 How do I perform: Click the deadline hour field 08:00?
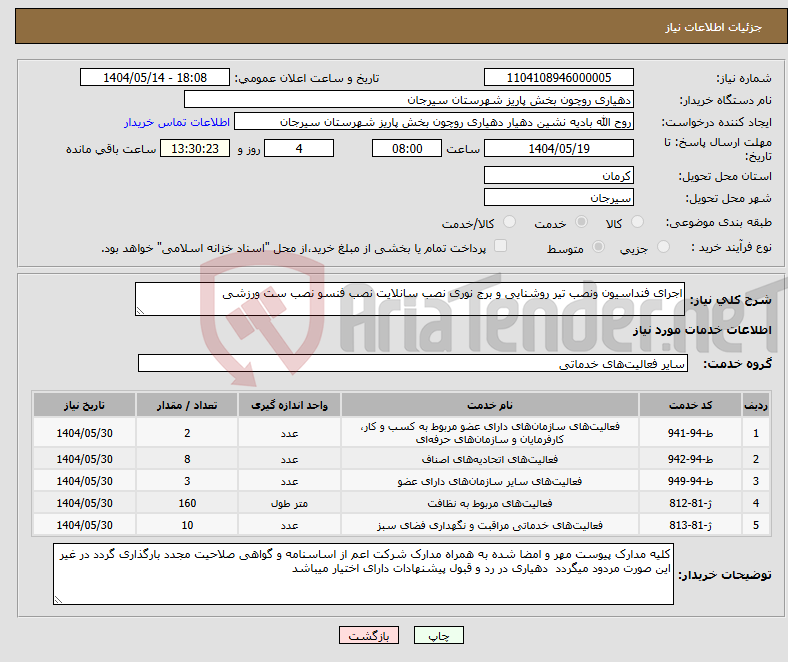(x=407, y=148)
